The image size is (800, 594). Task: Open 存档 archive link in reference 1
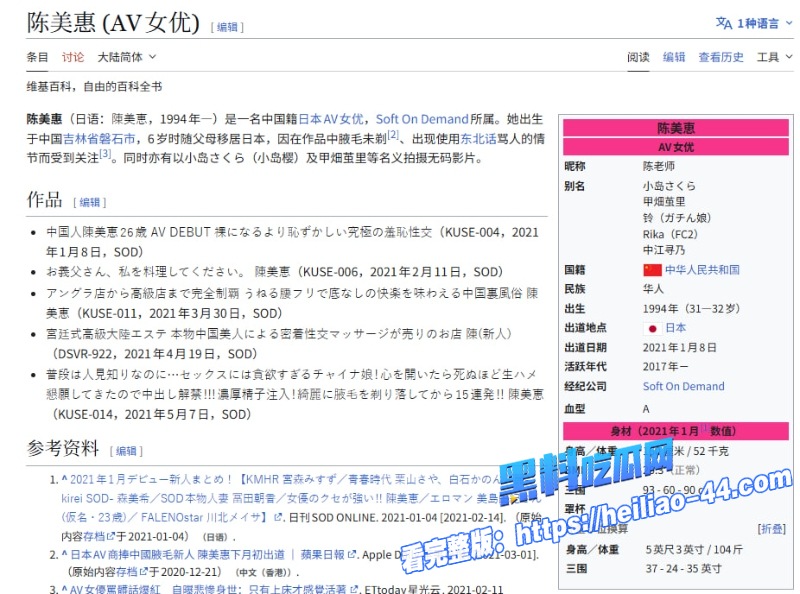pyautogui.click(x=94, y=537)
